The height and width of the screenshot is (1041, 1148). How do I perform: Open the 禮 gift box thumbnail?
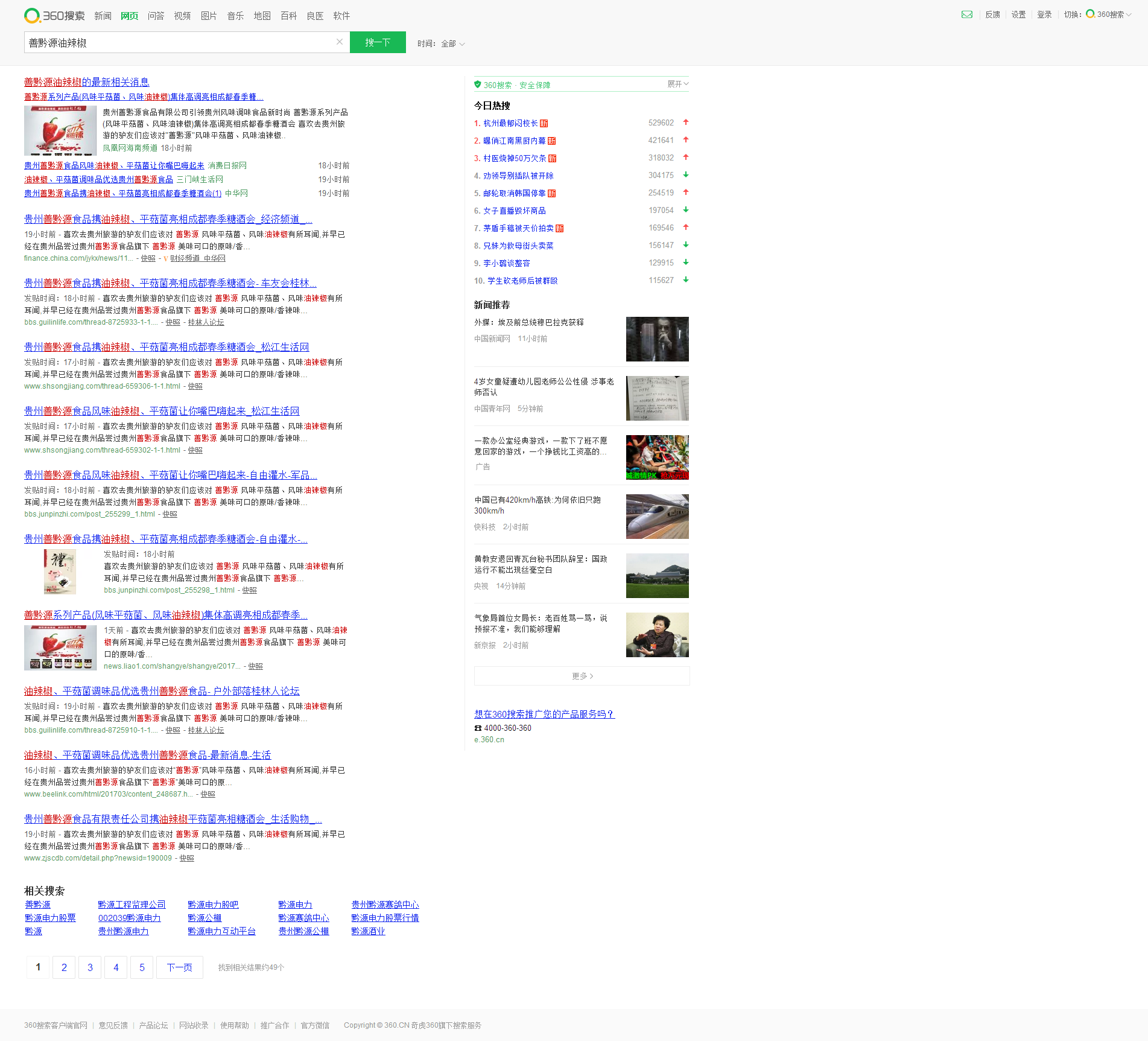pos(60,571)
